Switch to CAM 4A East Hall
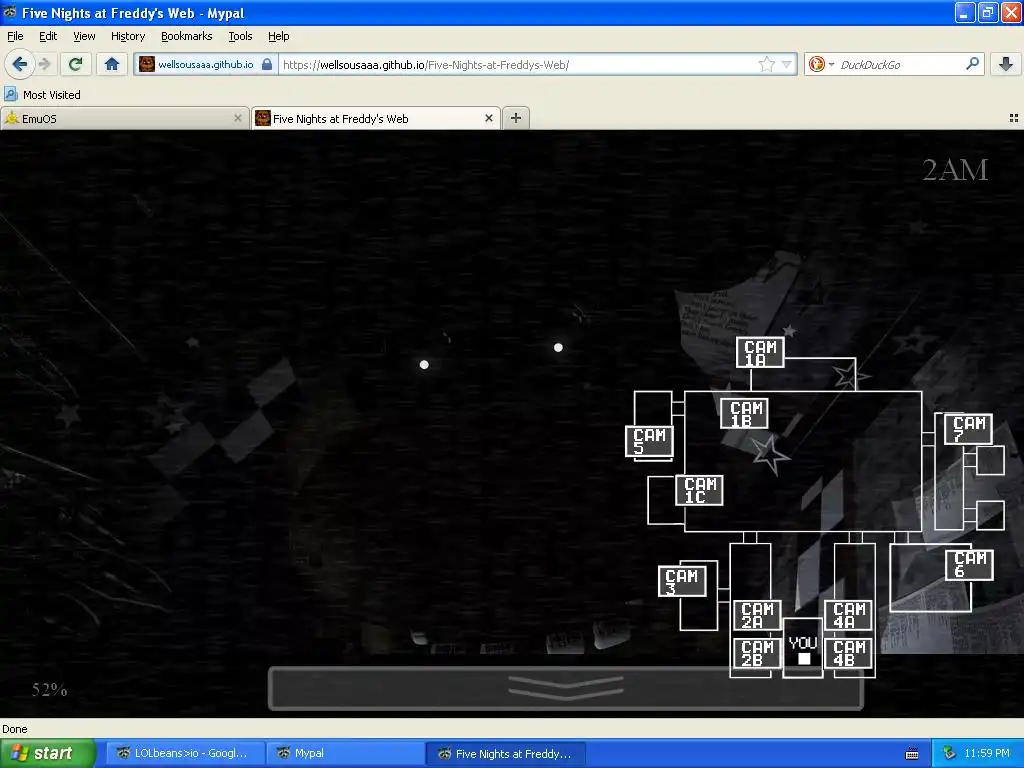The width and height of the screenshot is (1024, 768). coord(848,615)
